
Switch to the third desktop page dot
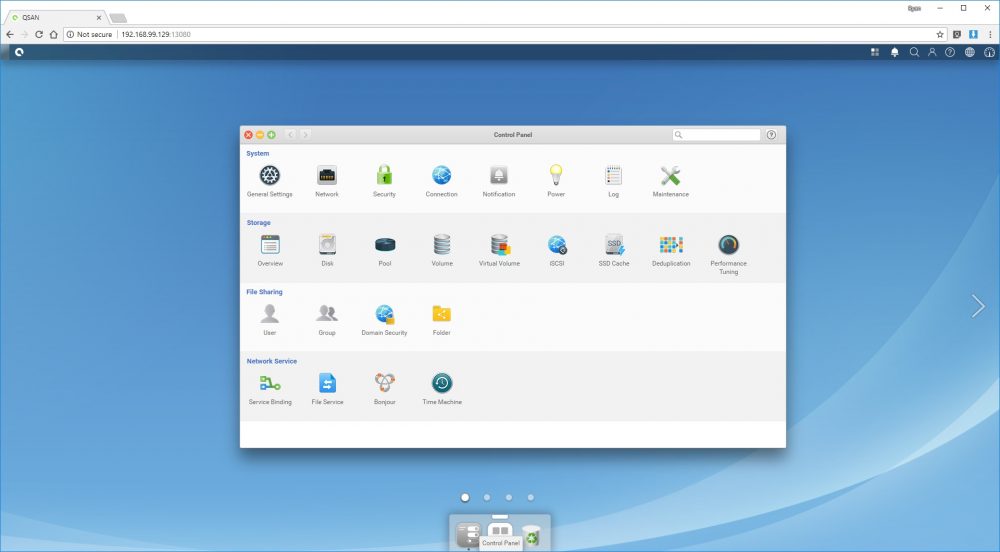coord(508,497)
